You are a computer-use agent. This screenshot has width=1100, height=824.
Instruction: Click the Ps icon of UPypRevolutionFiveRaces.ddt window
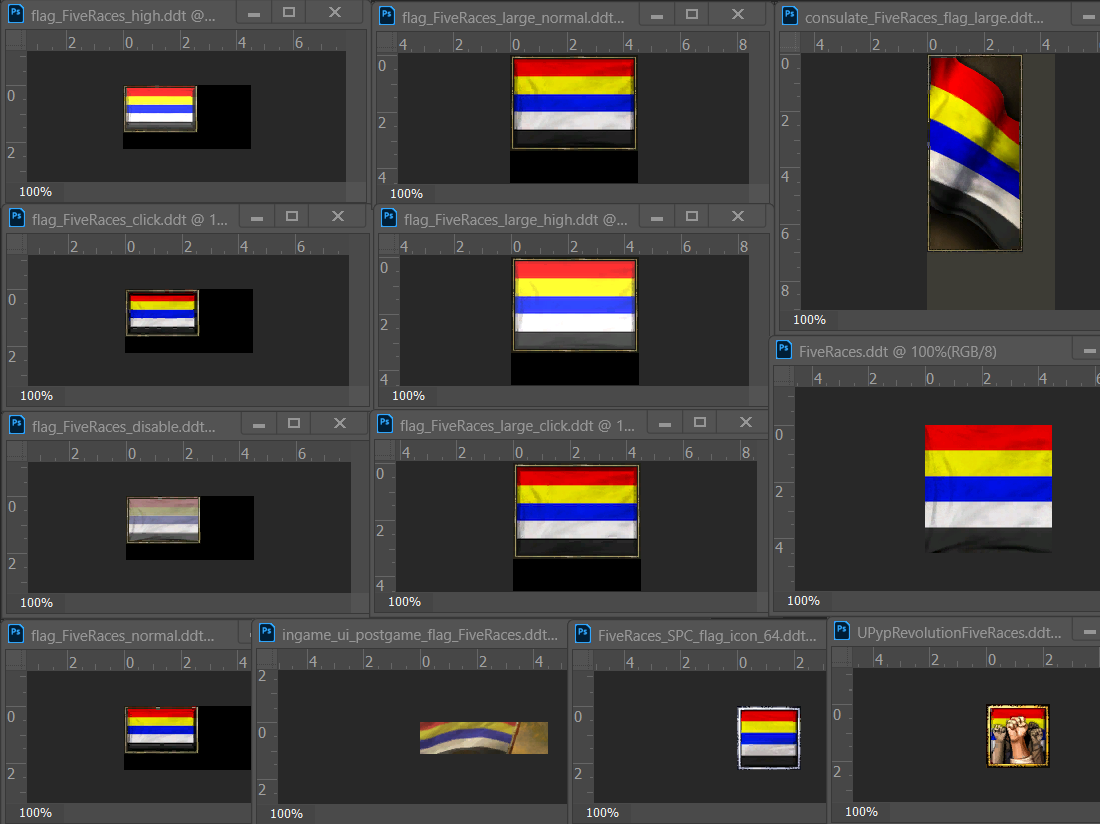pos(842,632)
